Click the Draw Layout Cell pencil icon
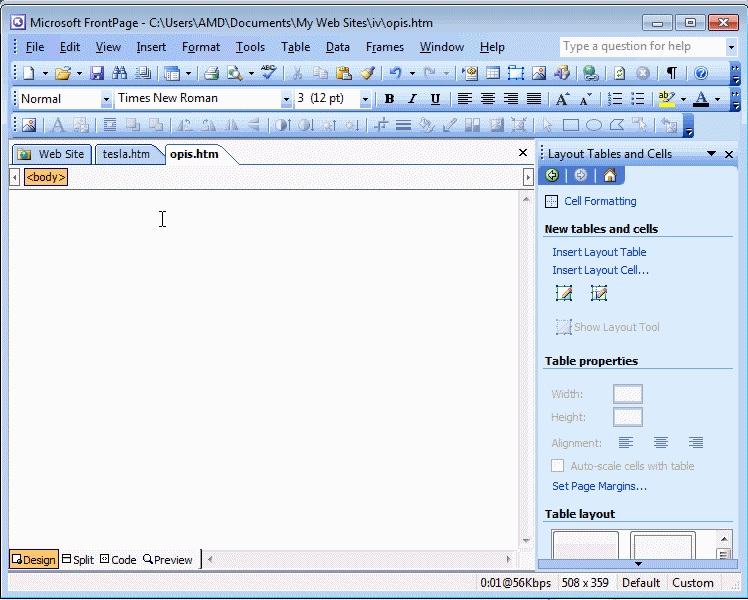This screenshot has height=600, width=748. [599, 294]
